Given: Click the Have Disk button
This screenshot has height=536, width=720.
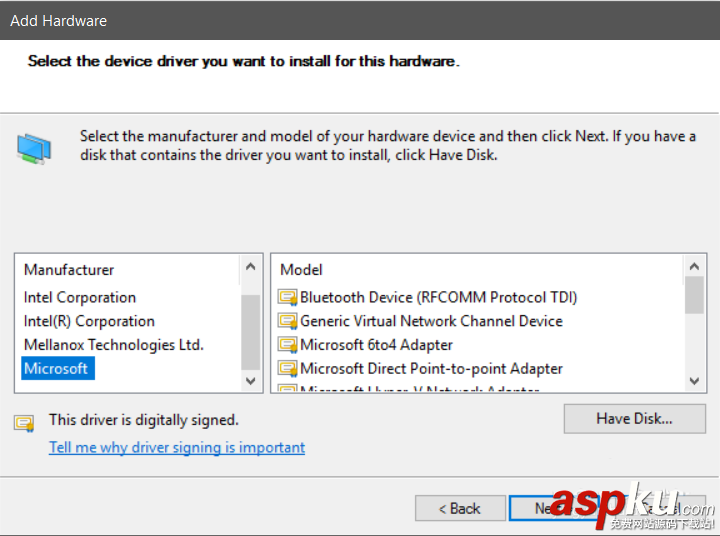Looking at the screenshot, I should click(x=634, y=418).
